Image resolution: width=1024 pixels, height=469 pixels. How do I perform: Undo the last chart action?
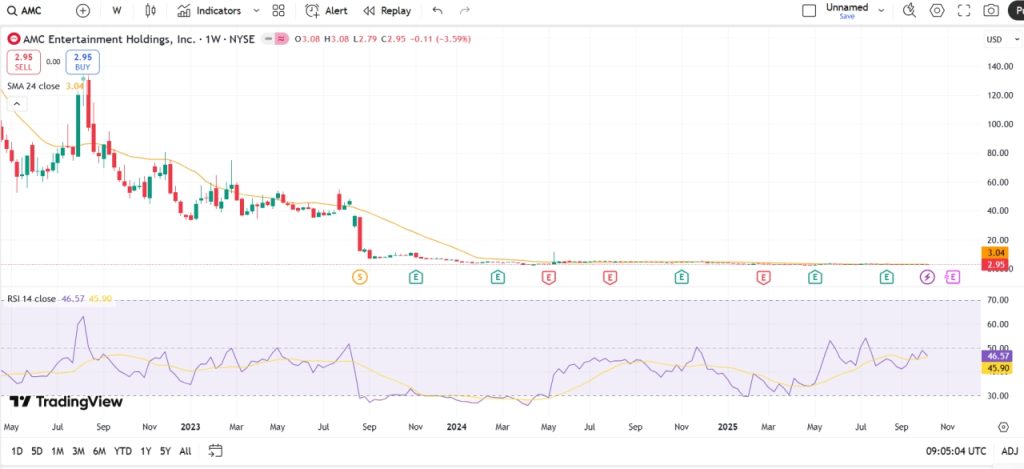click(x=437, y=11)
